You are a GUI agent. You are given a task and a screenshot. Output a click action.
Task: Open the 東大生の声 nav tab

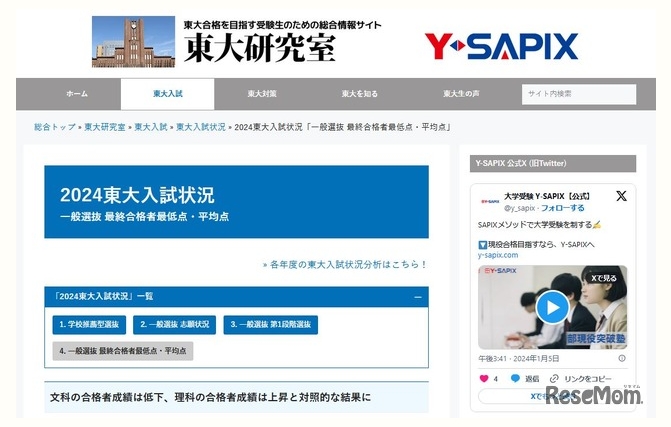pyautogui.click(x=461, y=94)
